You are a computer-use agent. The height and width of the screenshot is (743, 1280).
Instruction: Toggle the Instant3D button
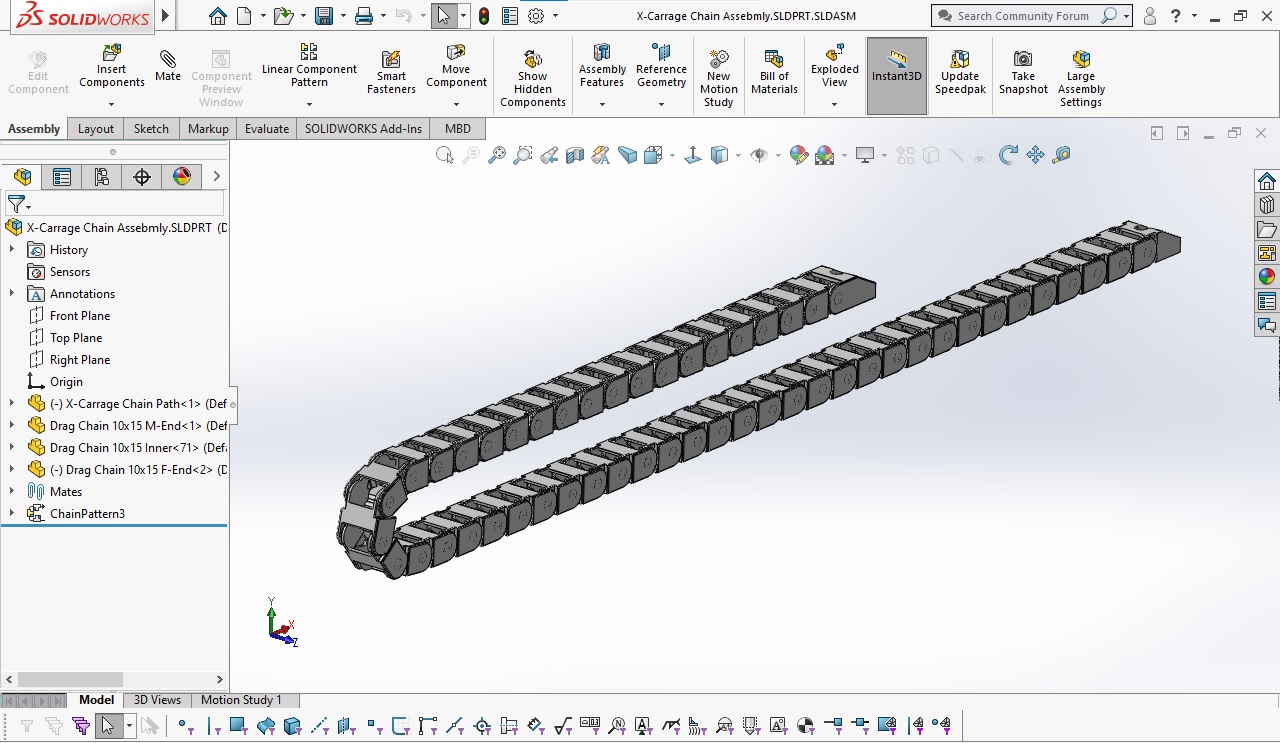pyautogui.click(x=897, y=76)
